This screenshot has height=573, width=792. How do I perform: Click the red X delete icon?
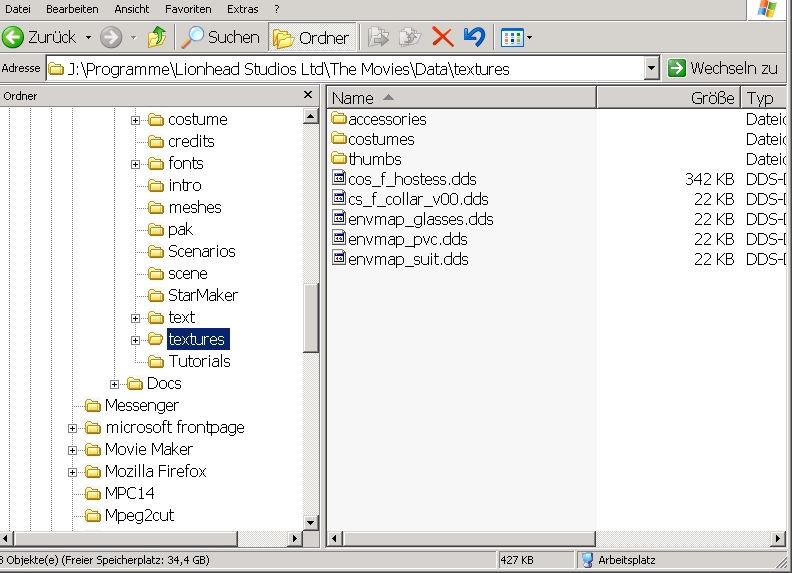[442, 38]
